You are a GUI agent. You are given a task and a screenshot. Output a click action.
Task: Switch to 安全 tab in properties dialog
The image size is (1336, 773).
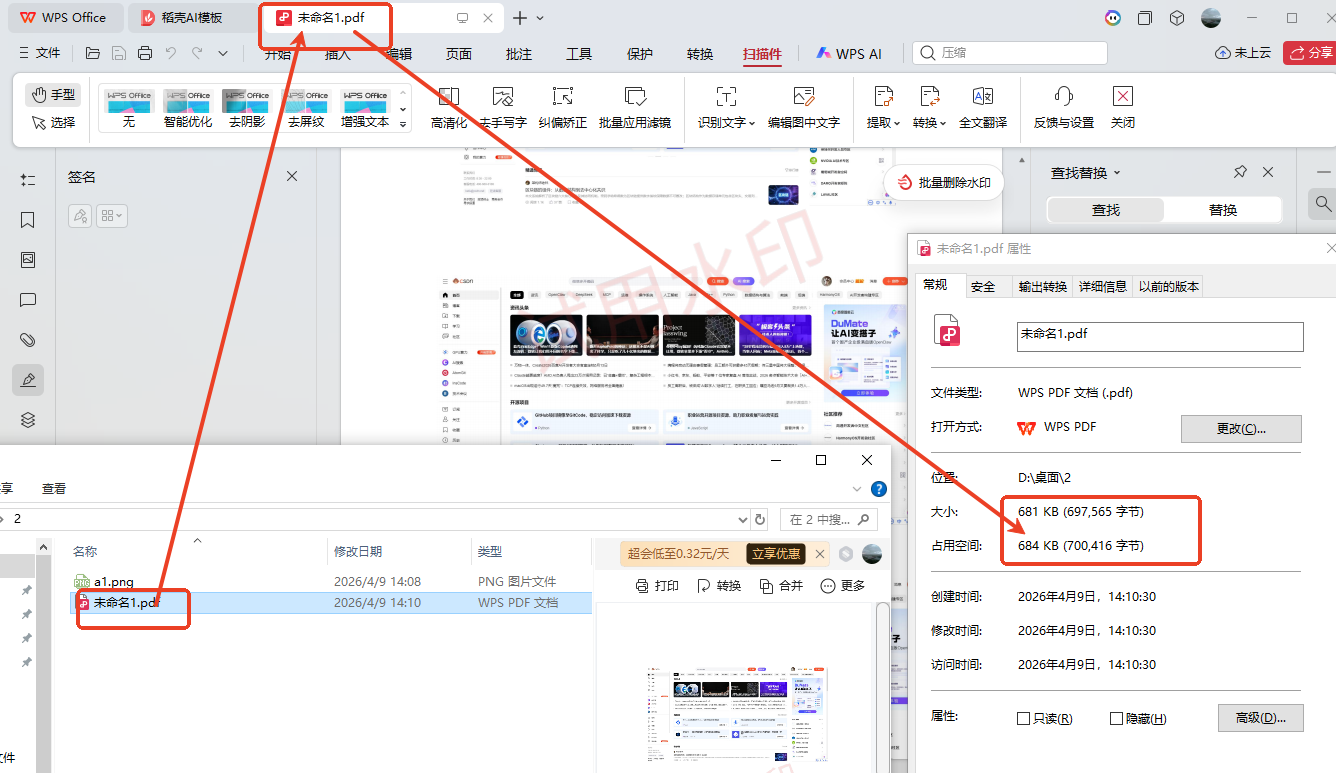pyautogui.click(x=983, y=286)
